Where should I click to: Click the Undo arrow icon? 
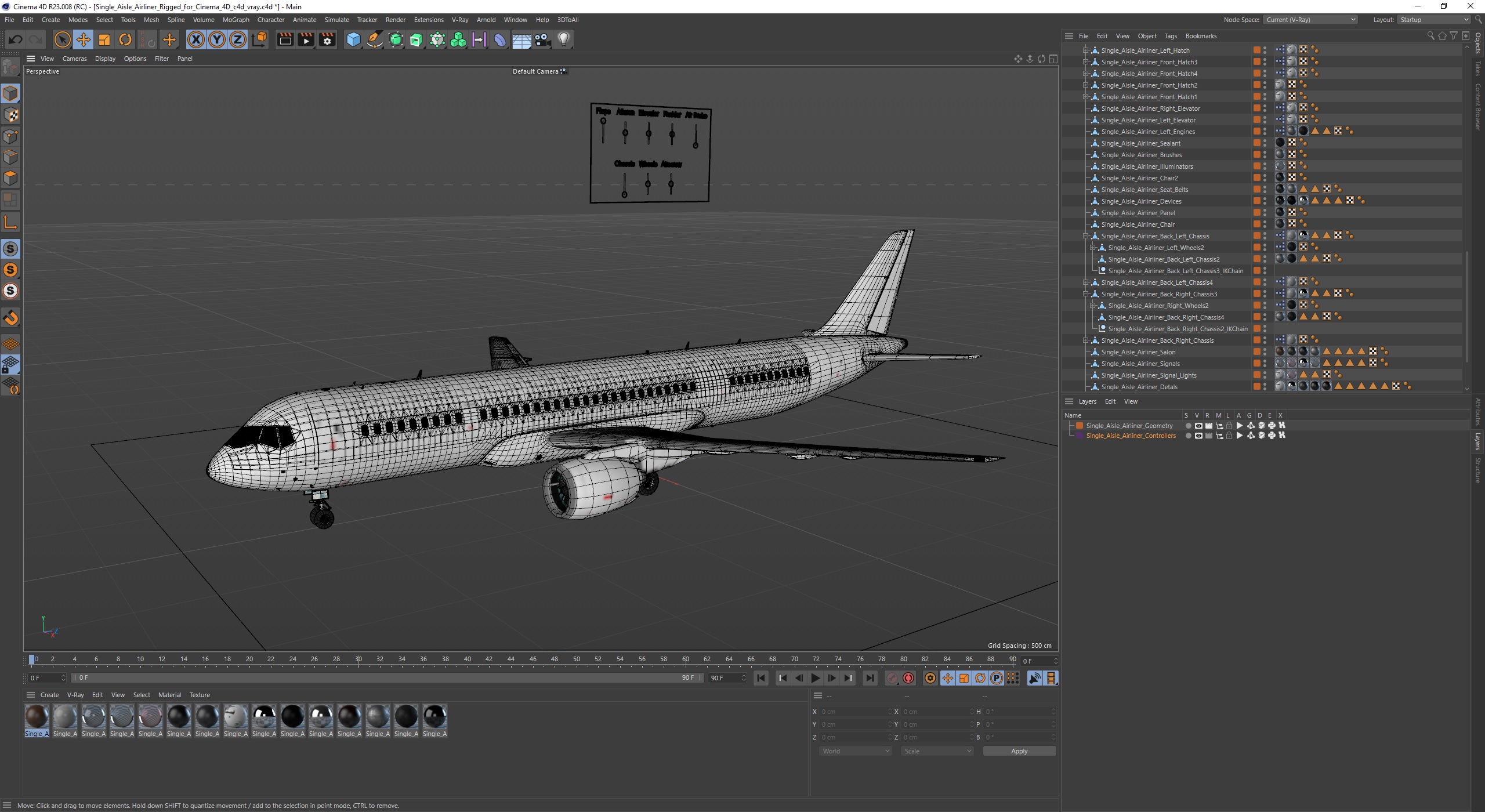coord(16,39)
